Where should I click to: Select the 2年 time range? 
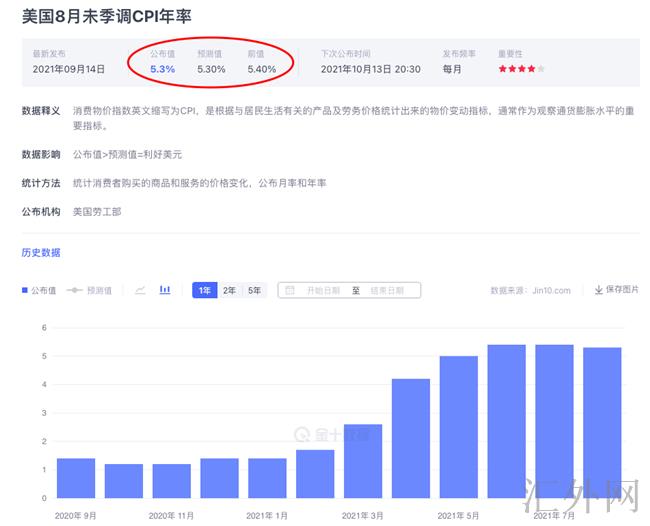(x=229, y=290)
